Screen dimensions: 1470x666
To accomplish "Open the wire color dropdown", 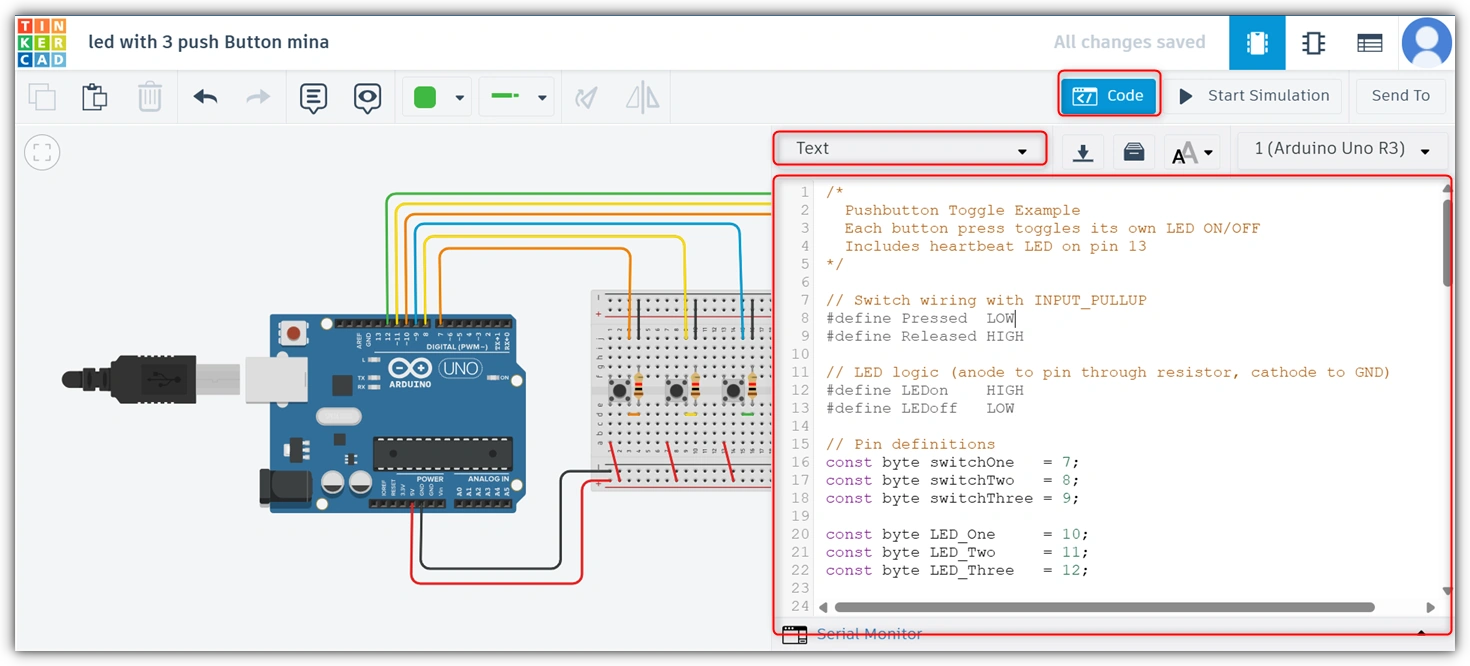I will click(437, 97).
